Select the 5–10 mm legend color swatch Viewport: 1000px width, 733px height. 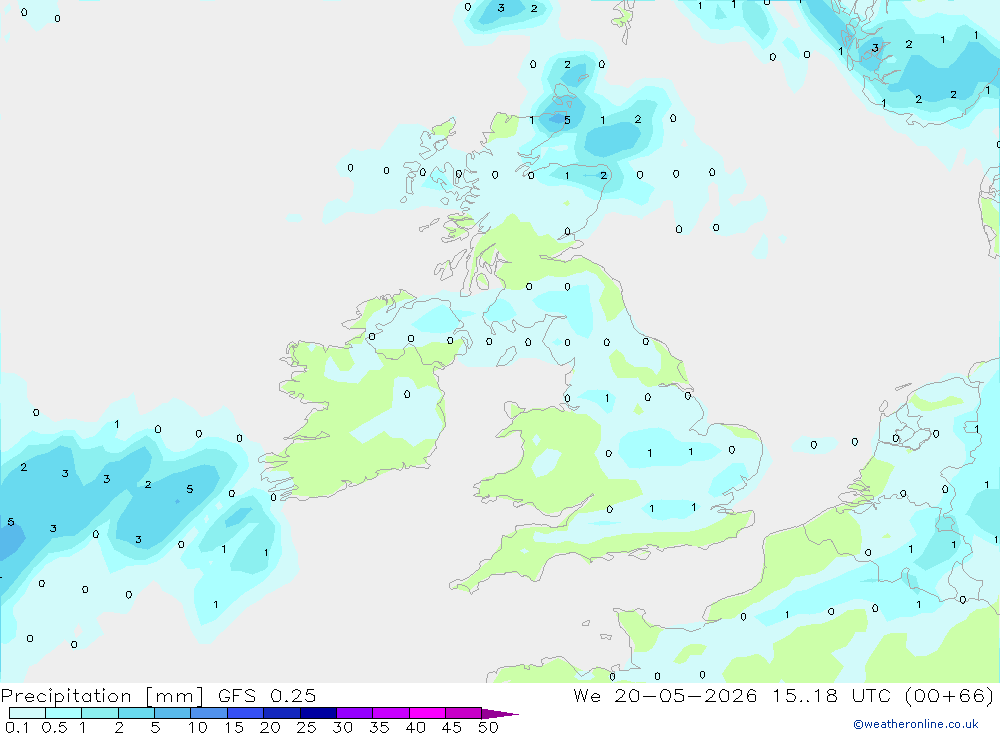point(172,713)
